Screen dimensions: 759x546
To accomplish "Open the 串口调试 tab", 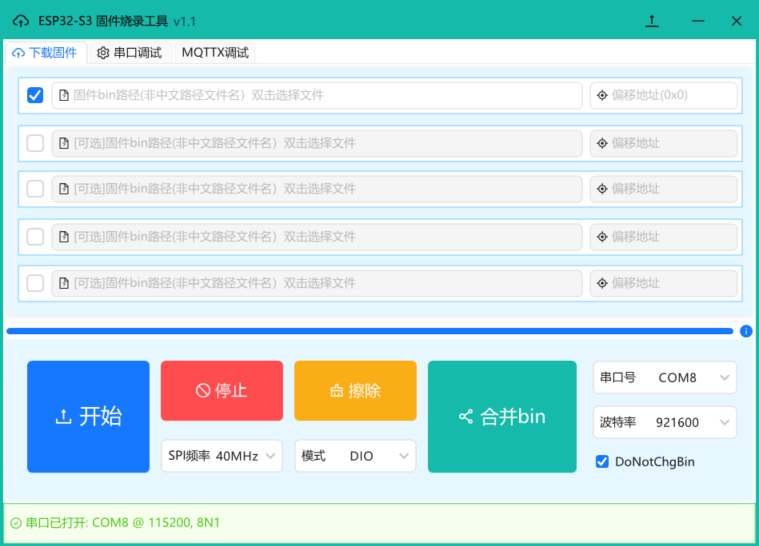I will pyautogui.click(x=130, y=53).
